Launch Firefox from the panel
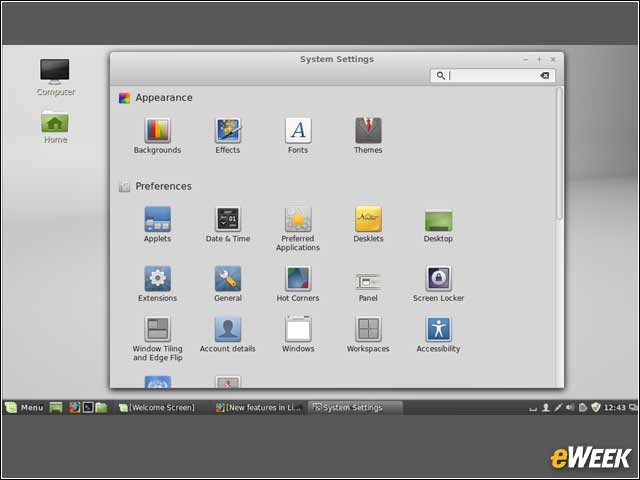The image size is (640, 480). pos(74,407)
